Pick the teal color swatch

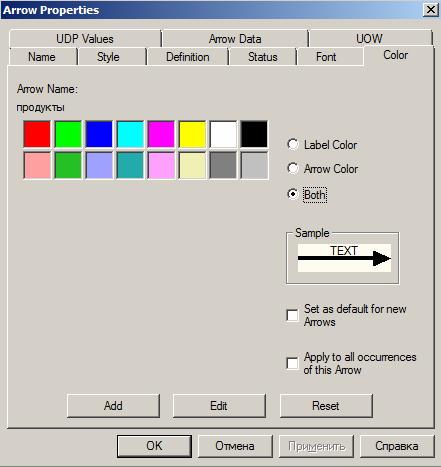click(x=130, y=165)
